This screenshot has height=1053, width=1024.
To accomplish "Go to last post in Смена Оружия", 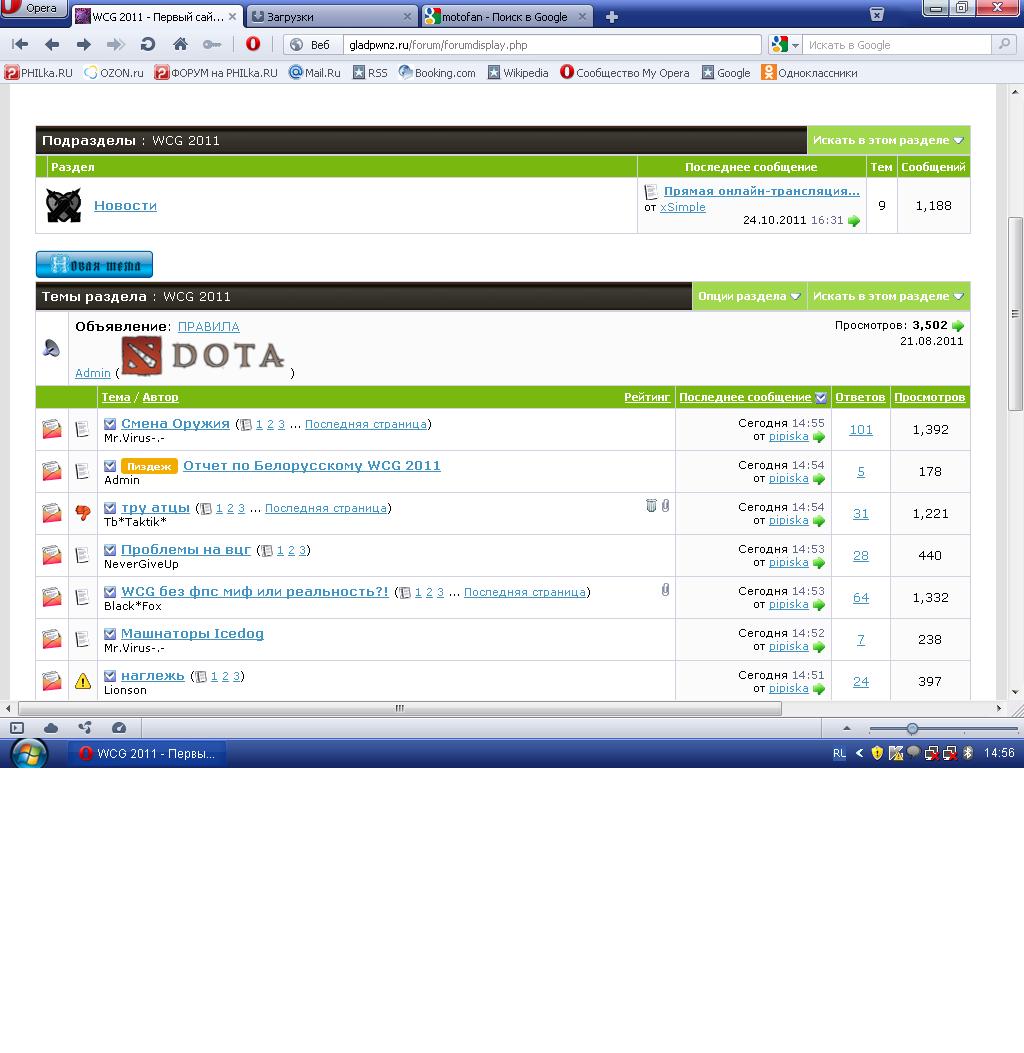I will [x=819, y=437].
